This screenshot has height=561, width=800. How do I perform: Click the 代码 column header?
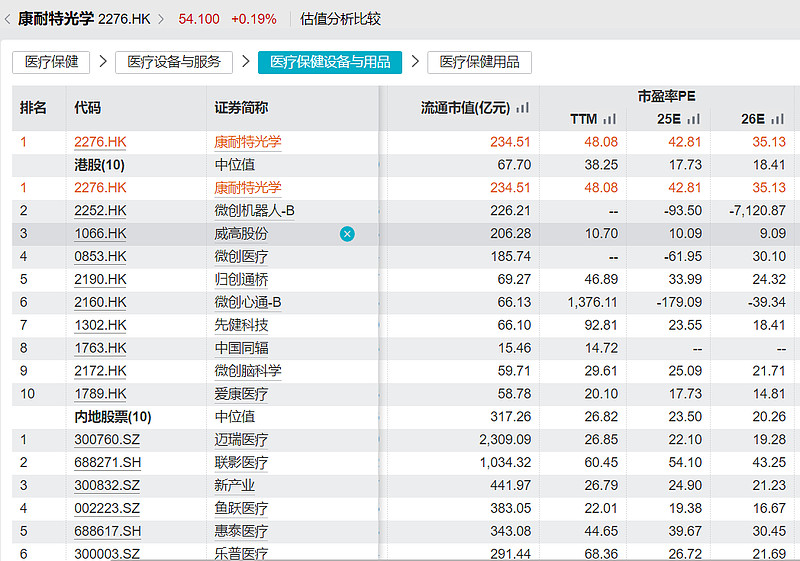pos(88,108)
